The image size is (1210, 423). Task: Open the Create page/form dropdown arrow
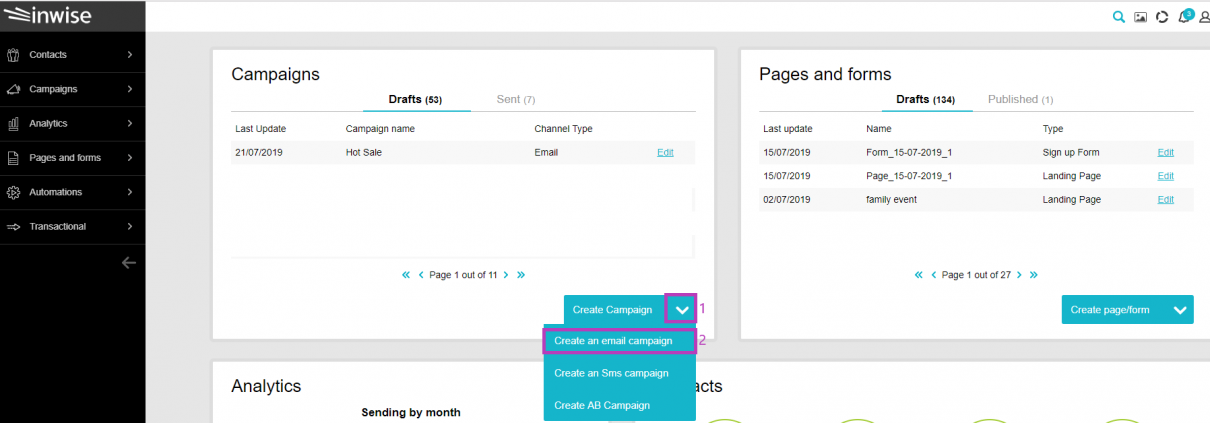click(1180, 310)
